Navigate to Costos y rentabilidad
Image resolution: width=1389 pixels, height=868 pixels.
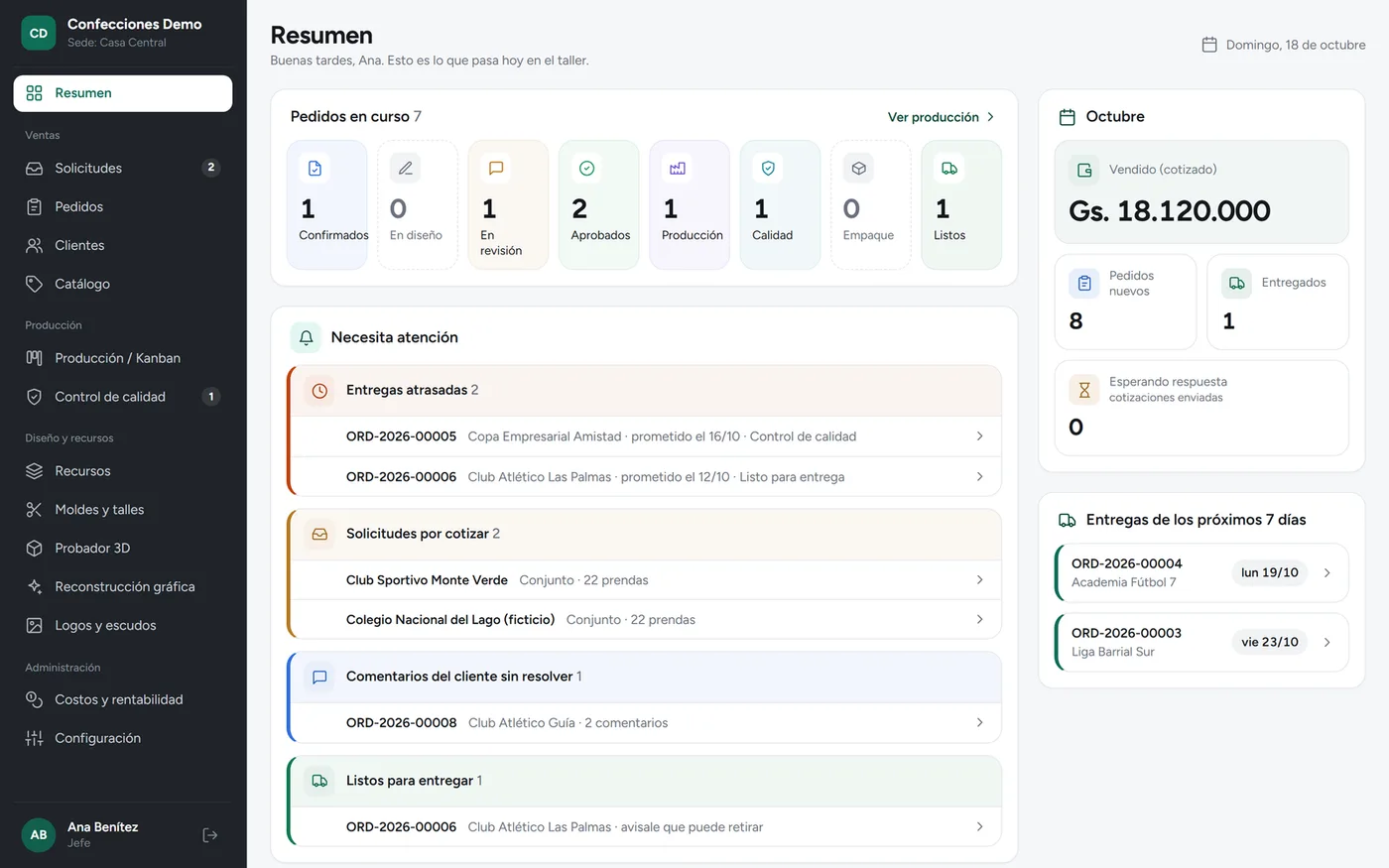coord(123,700)
